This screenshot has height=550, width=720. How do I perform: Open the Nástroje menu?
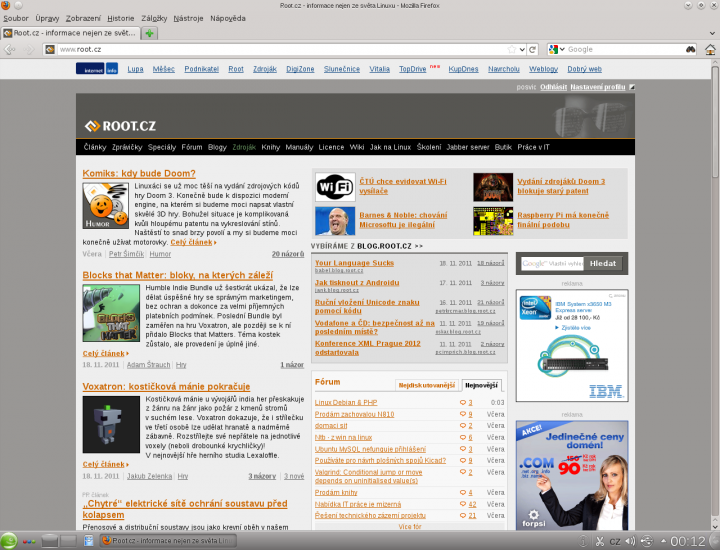point(188,18)
